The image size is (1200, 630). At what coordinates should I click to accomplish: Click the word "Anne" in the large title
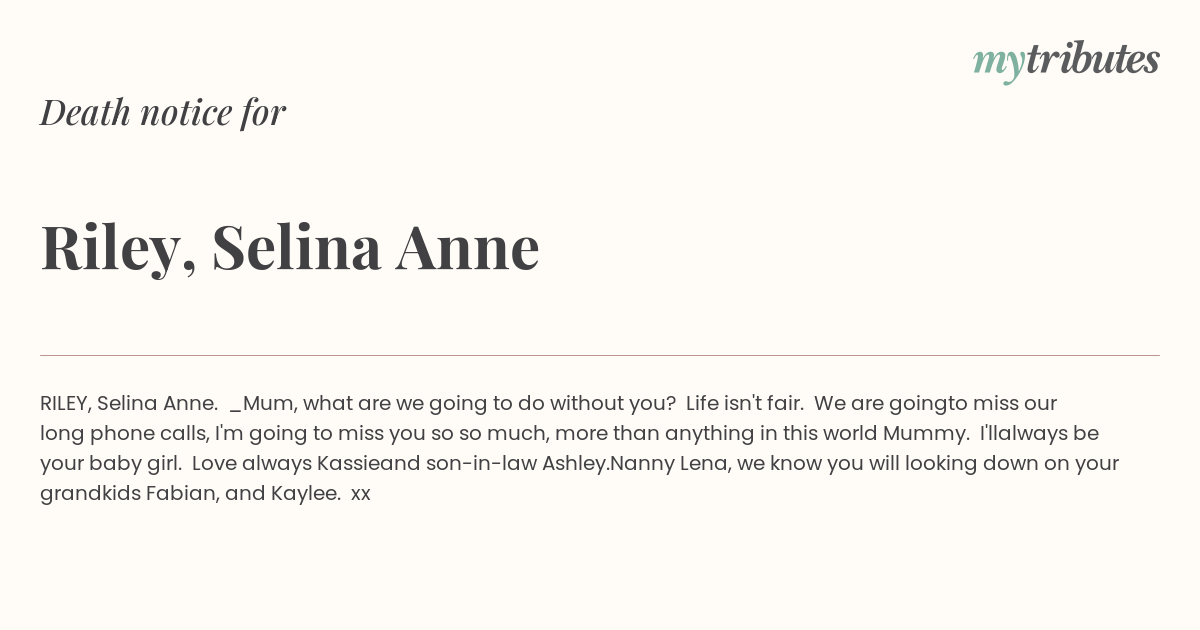tap(468, 247)
